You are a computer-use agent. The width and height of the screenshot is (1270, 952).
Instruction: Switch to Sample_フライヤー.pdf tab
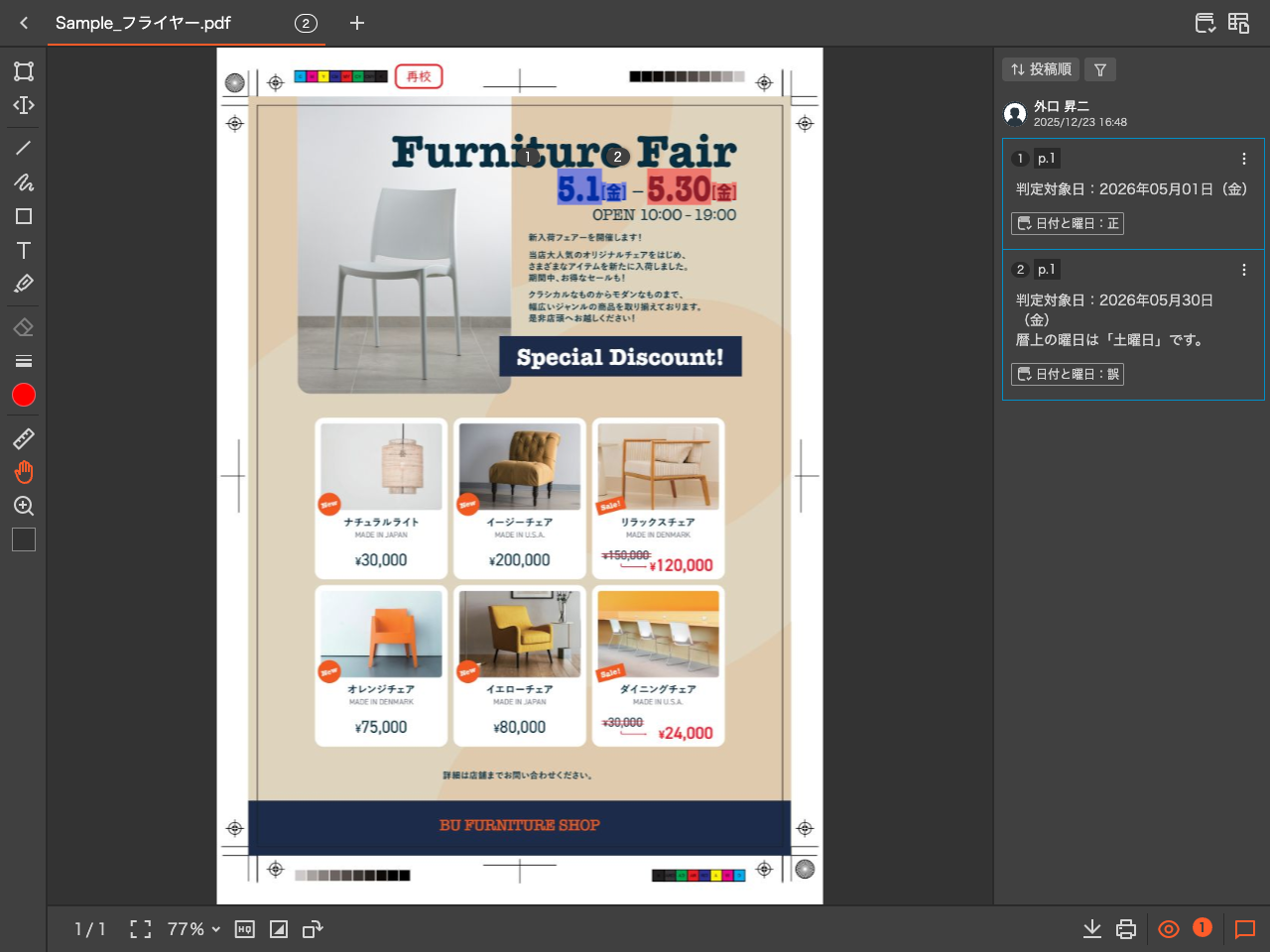[143, 23]
